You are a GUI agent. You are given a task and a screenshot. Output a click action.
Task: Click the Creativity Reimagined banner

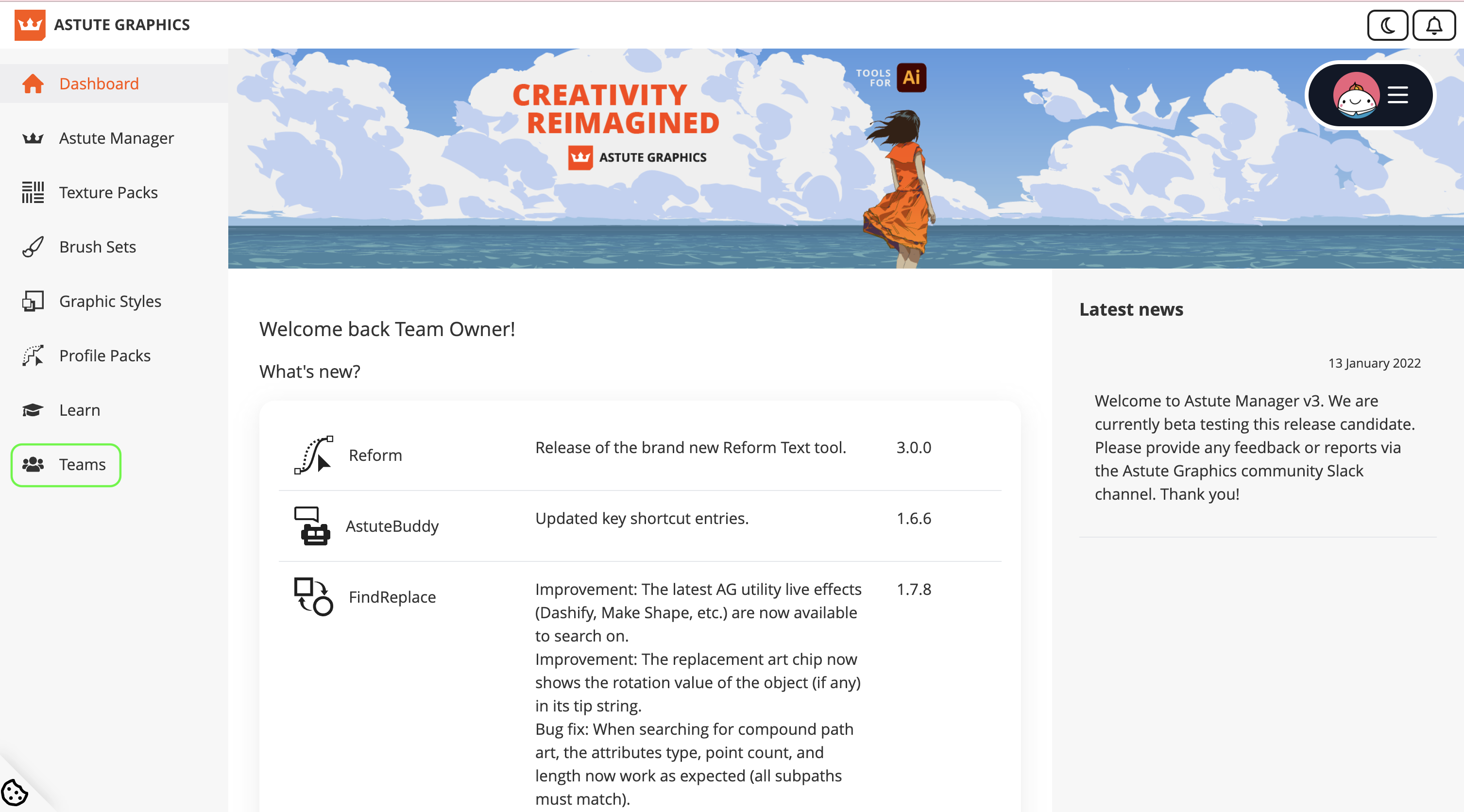616,109
